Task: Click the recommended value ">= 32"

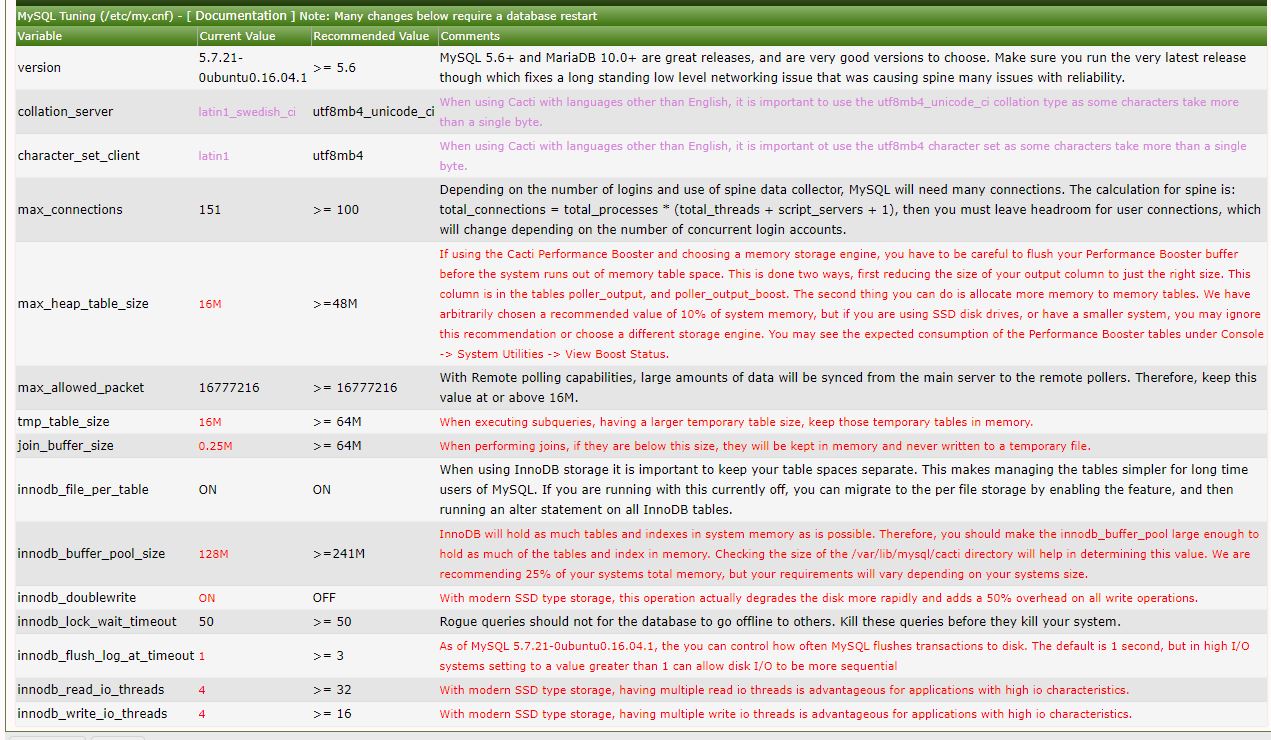Action: pos(332,690)
